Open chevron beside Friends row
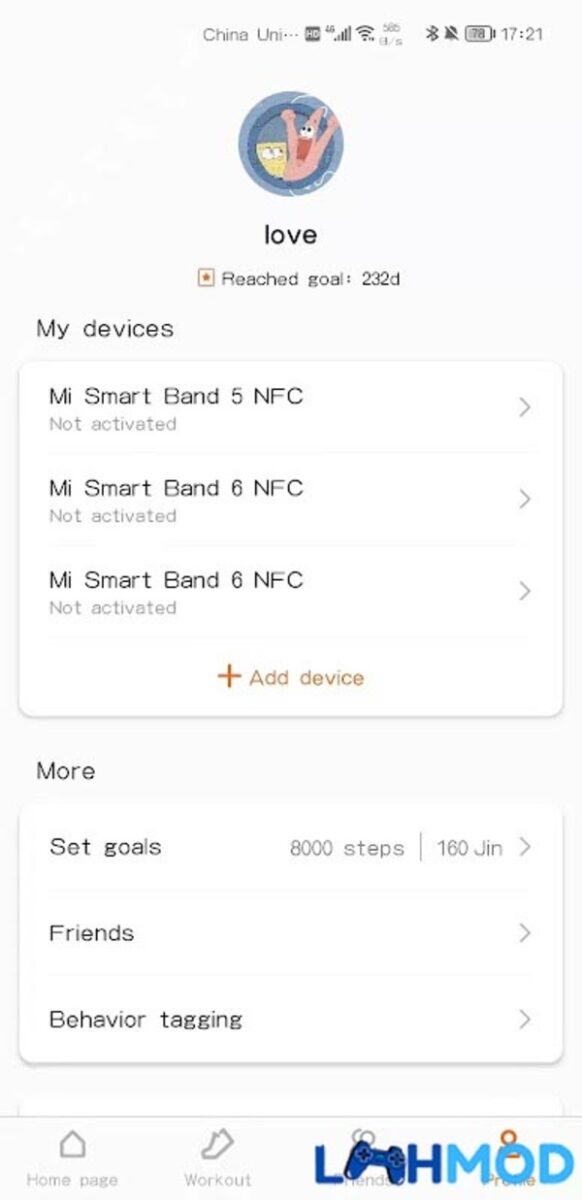Image resolution: width=582 pixels, height=1200 pixels. tap(525, 933)
